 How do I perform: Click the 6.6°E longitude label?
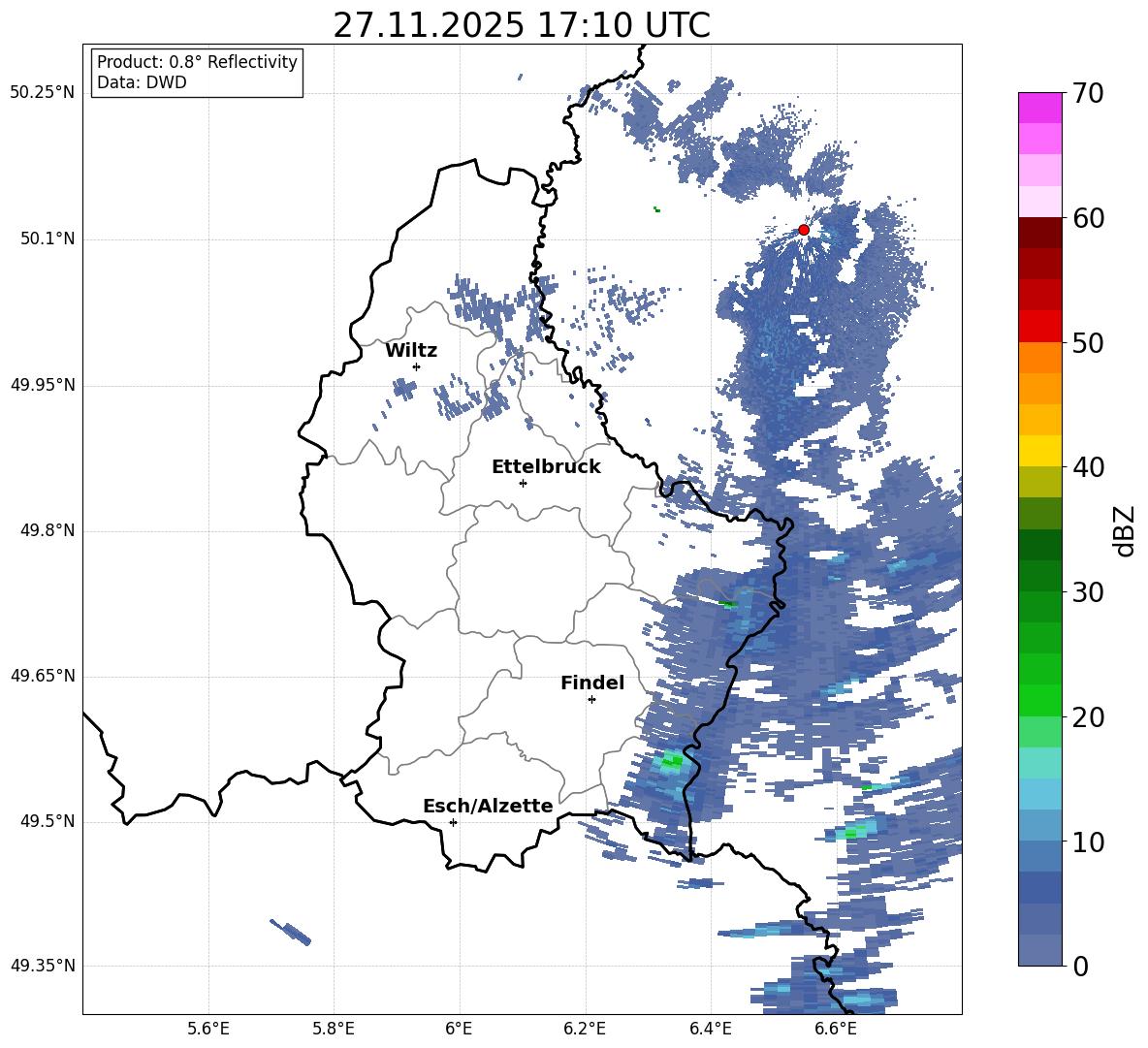(x=836, y=1029)
